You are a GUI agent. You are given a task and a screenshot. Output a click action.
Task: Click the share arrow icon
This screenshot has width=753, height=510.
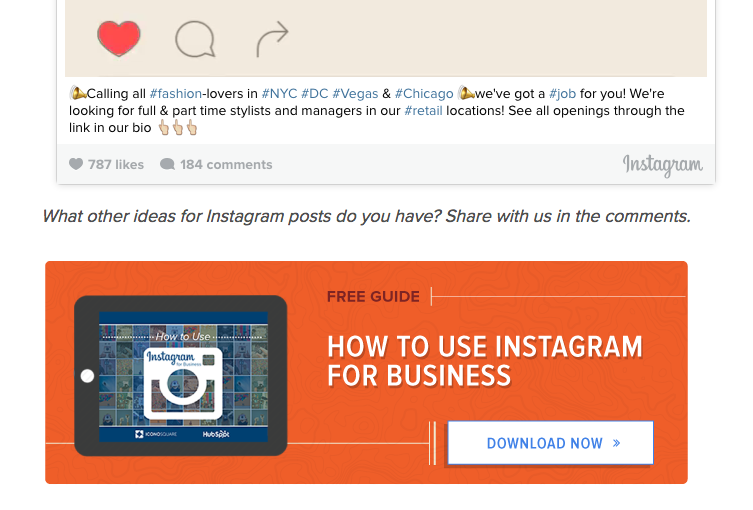(271, 40)
